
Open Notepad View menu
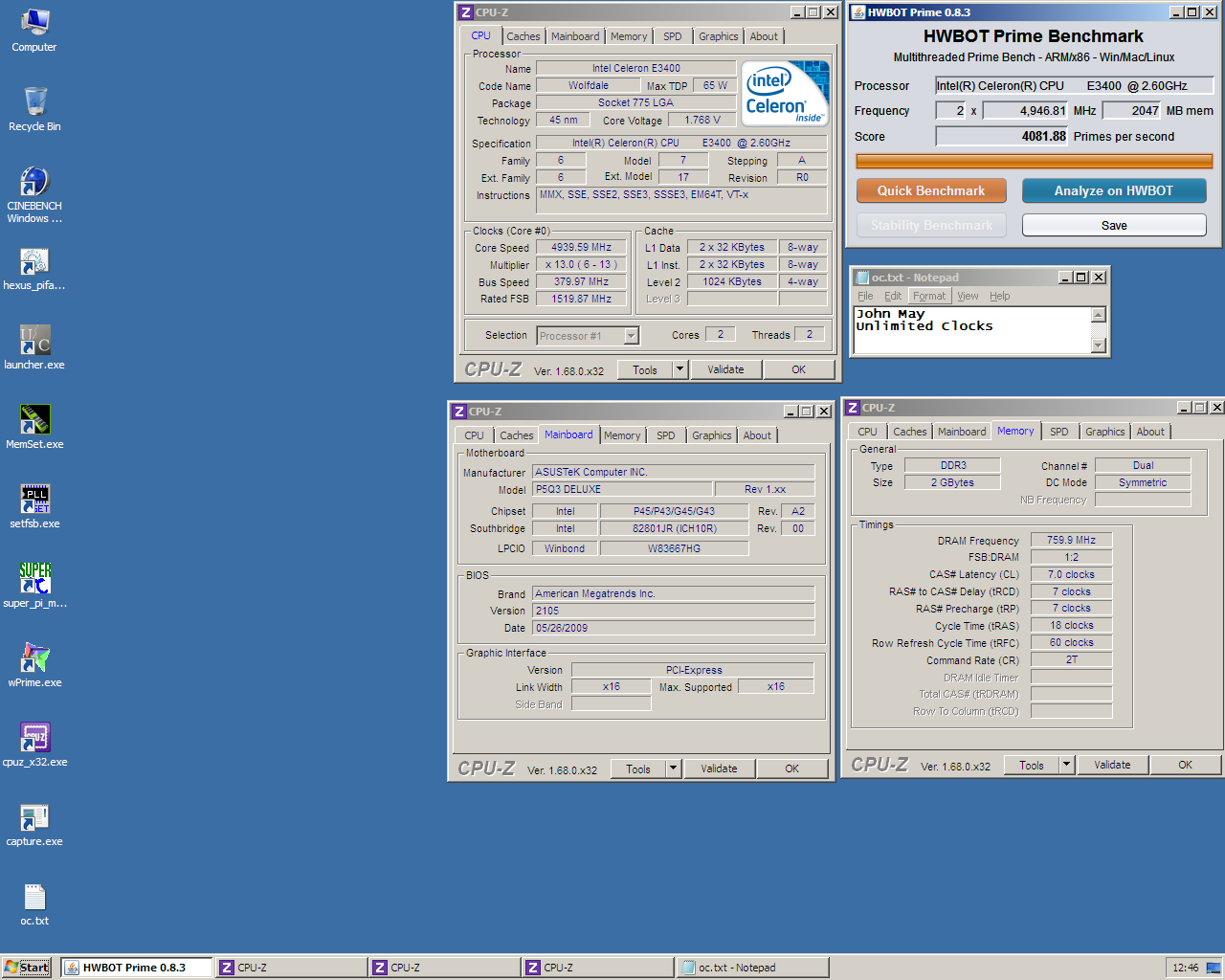[969, 296]
